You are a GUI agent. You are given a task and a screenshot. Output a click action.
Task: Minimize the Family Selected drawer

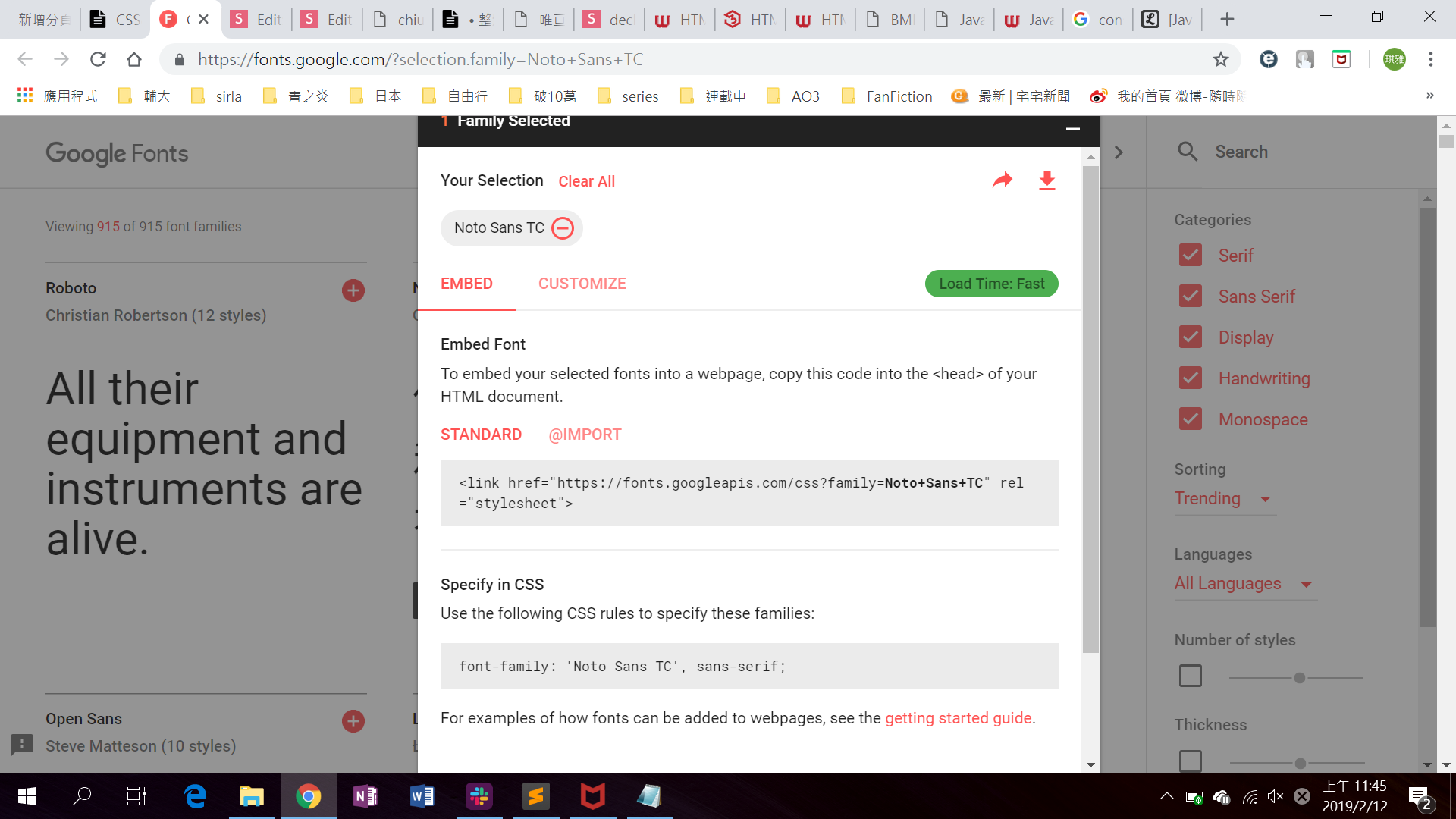[x=1072, y=129]
